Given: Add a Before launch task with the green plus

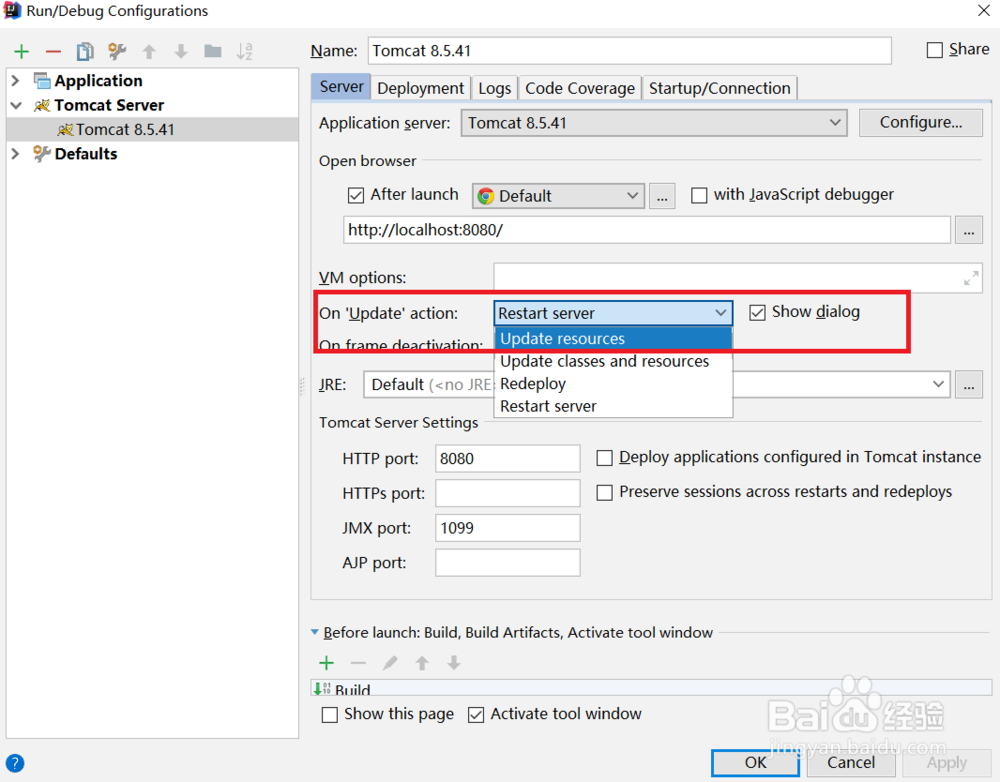Looking at the screenshot, I should click(x=327, y=663).
